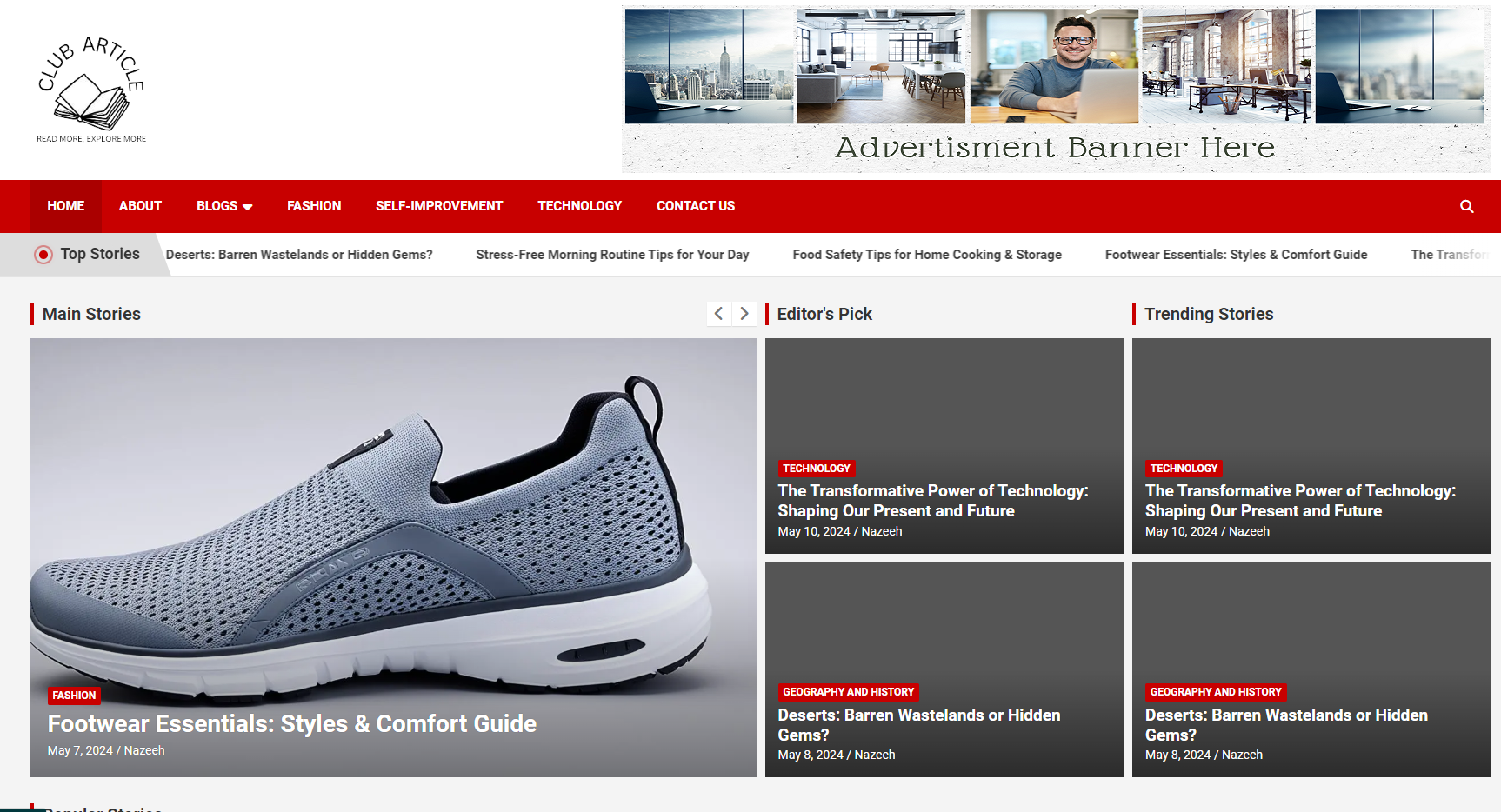The height and width of the screenshot is (812, 1501).
Task: Click GEOGRAPHY AND HISTORY tag in Editor's Pick
Action: (849, 692)
